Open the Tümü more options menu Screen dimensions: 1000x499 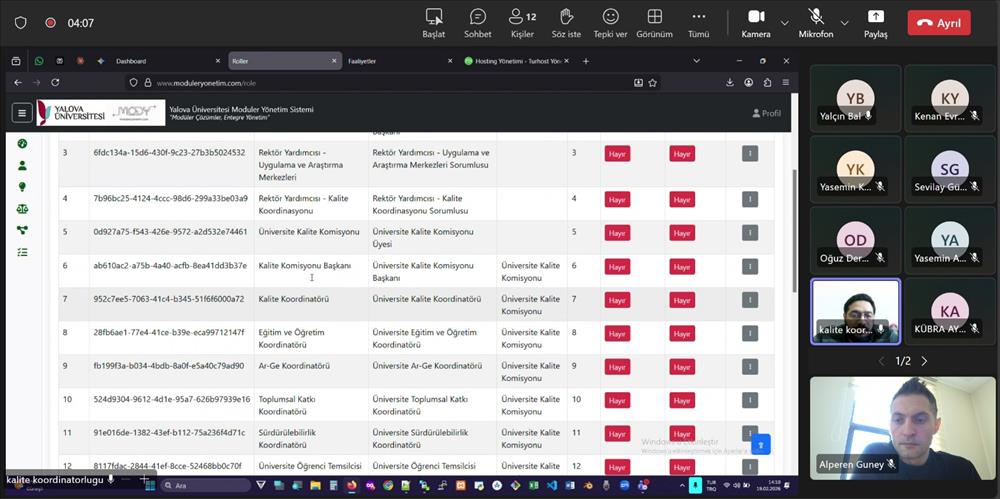[698, 22]
